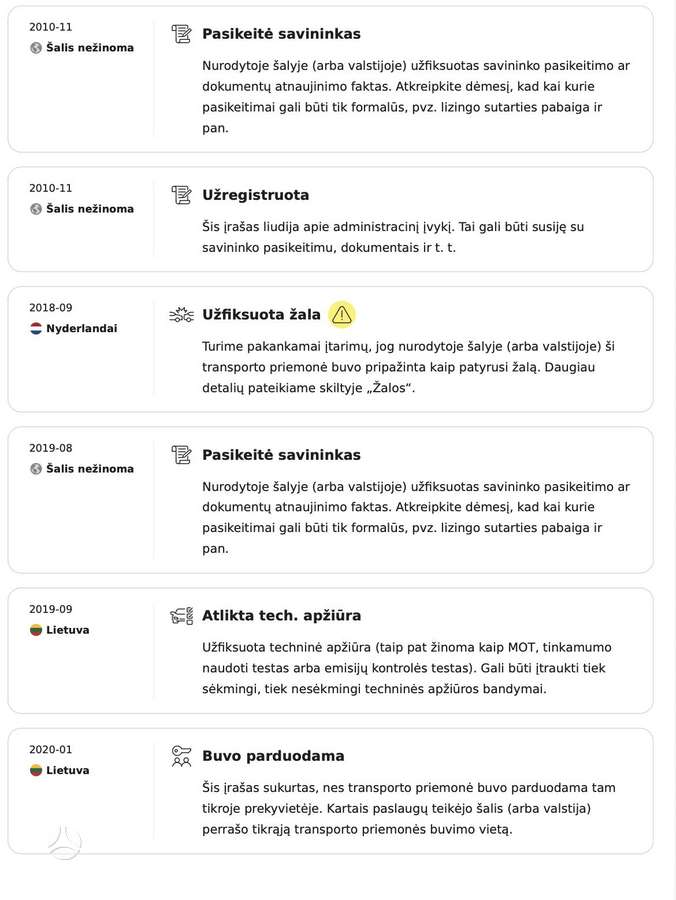Click the key and people icon by Buvo parduodama
This screenshot has height=900, width=676.
click(x=181, y=757)
